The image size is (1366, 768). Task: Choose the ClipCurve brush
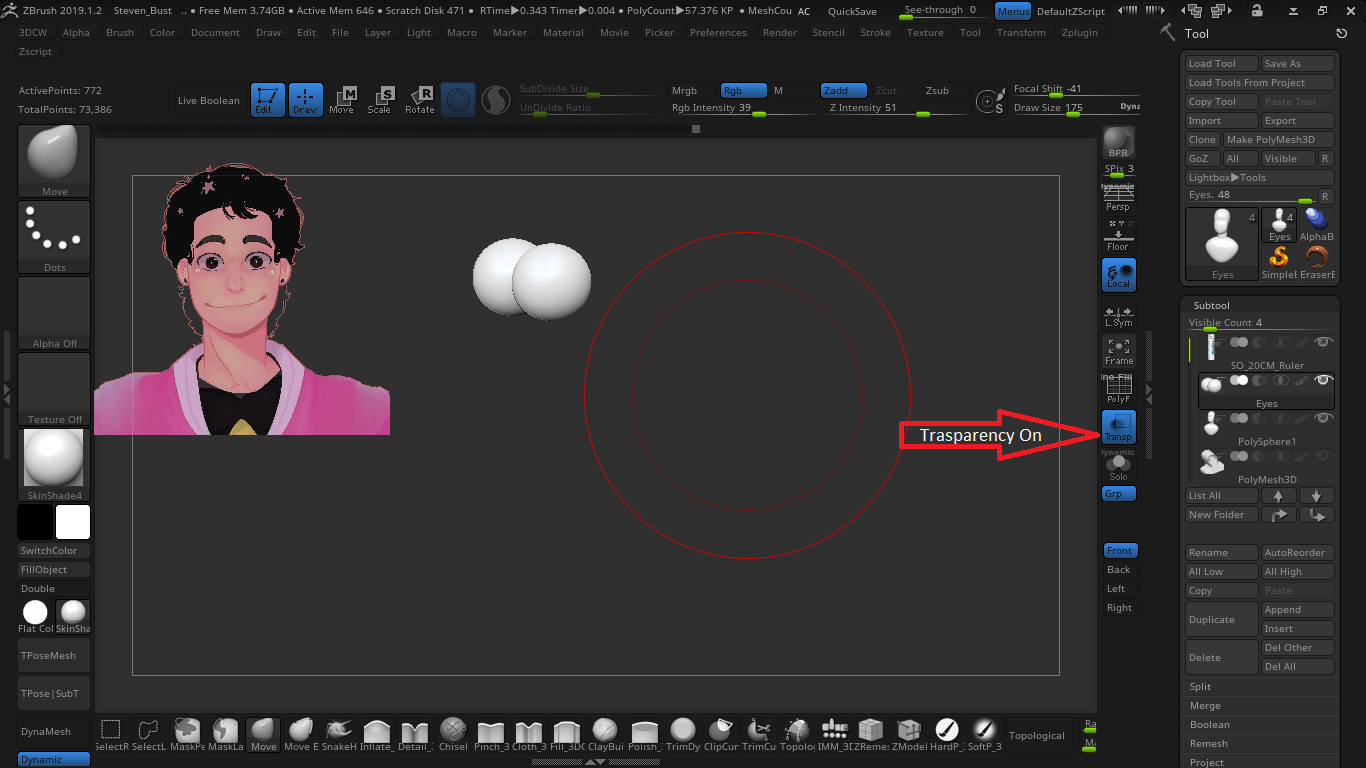[x=721, y=734]
